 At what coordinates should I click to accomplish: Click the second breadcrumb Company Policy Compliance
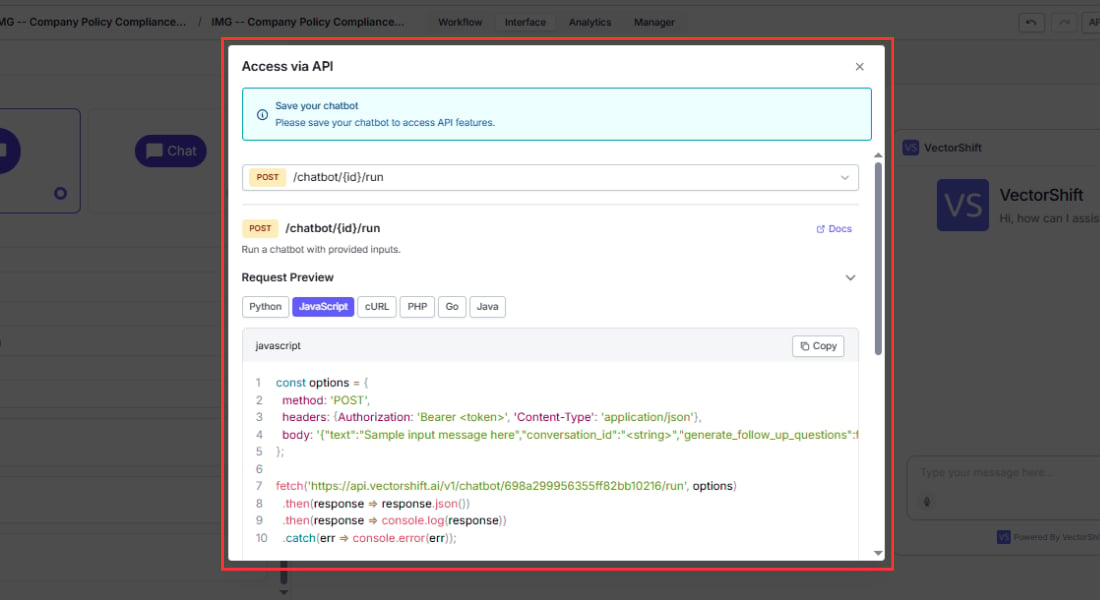tap(307, 22)
